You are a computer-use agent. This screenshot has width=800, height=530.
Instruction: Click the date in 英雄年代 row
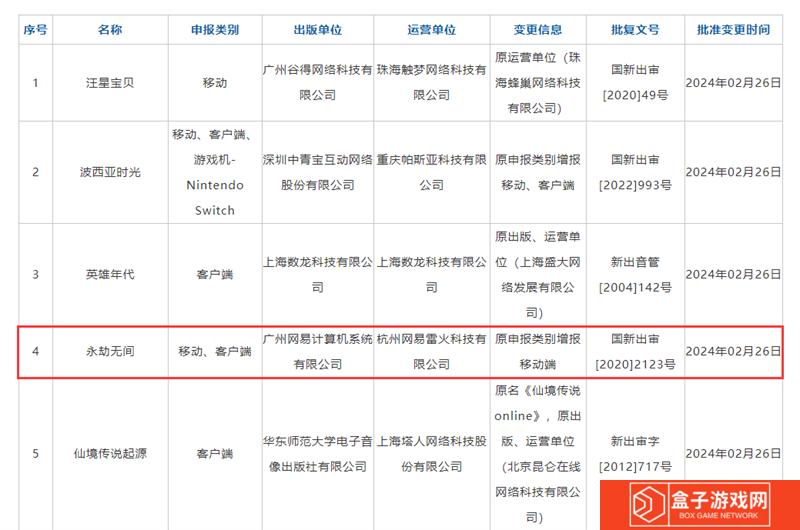pos(733,274)
